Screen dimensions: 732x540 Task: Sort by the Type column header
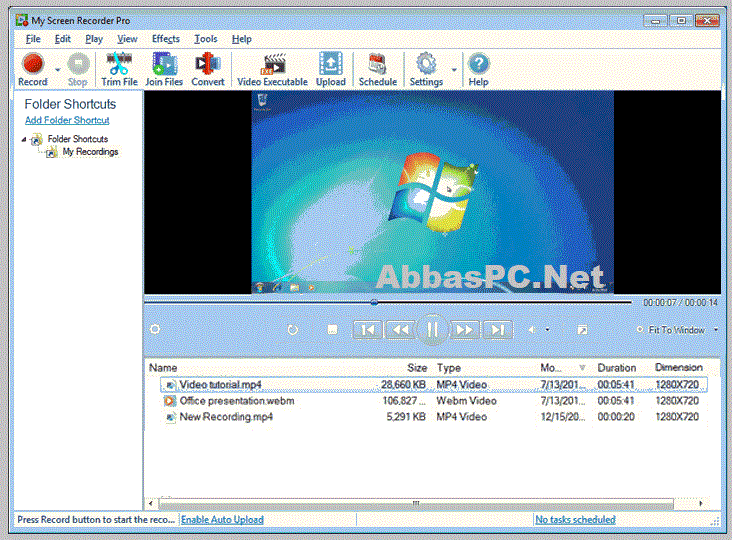tap(449, 368)
